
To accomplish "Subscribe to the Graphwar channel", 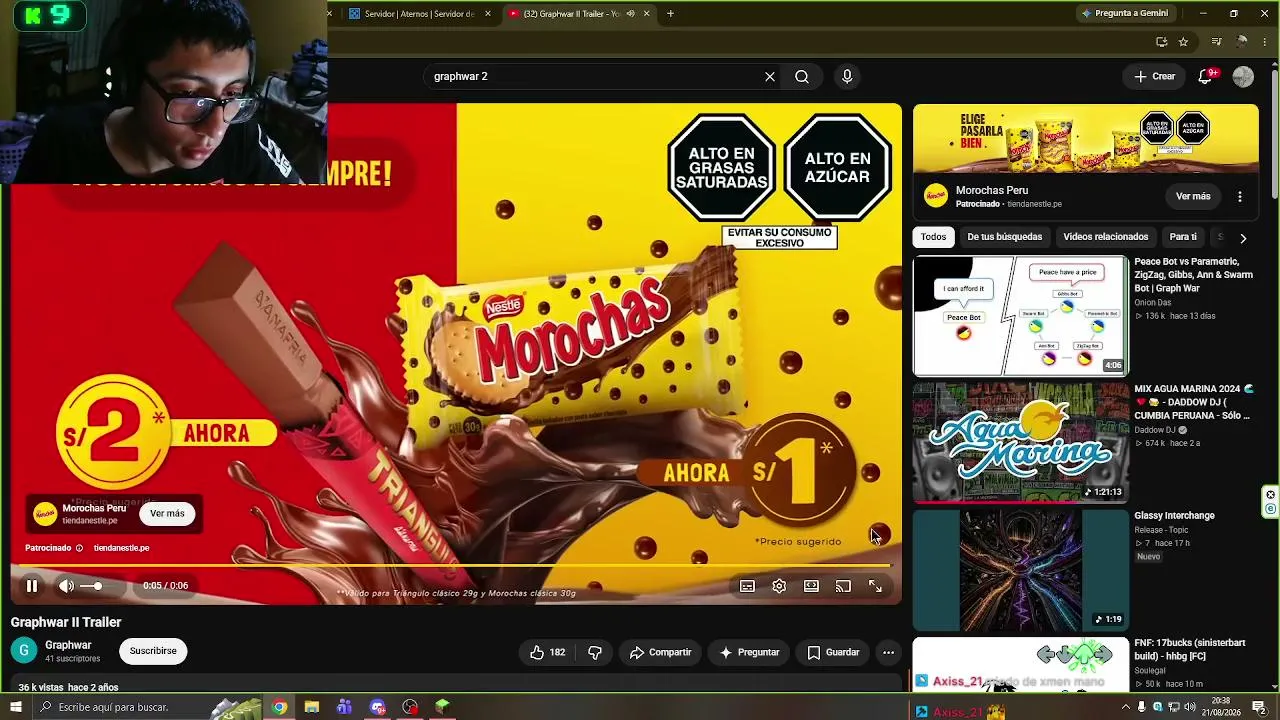I will (x=153, y=651).
